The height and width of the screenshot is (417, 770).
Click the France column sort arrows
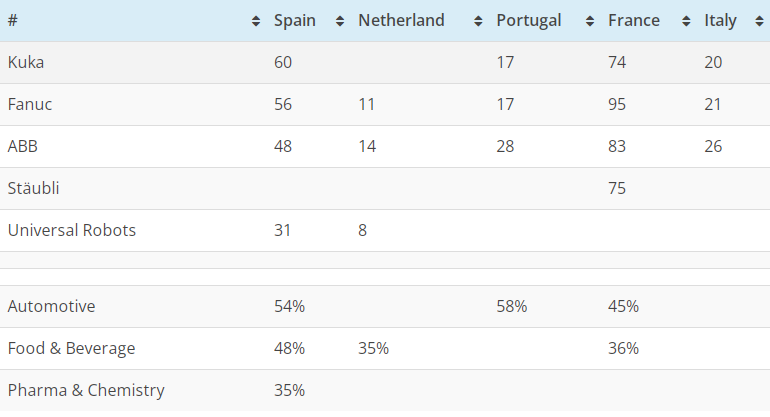[686, 21]
